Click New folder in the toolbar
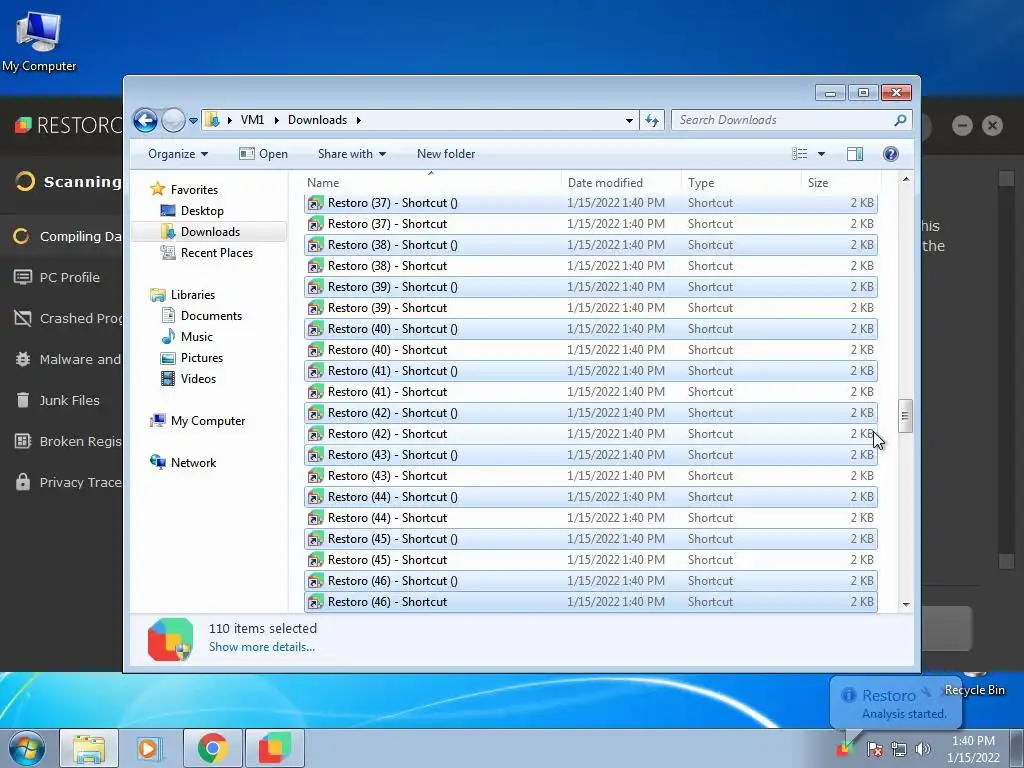The height and width of the screenshot is (768, 1024). [x=446, y=154]
